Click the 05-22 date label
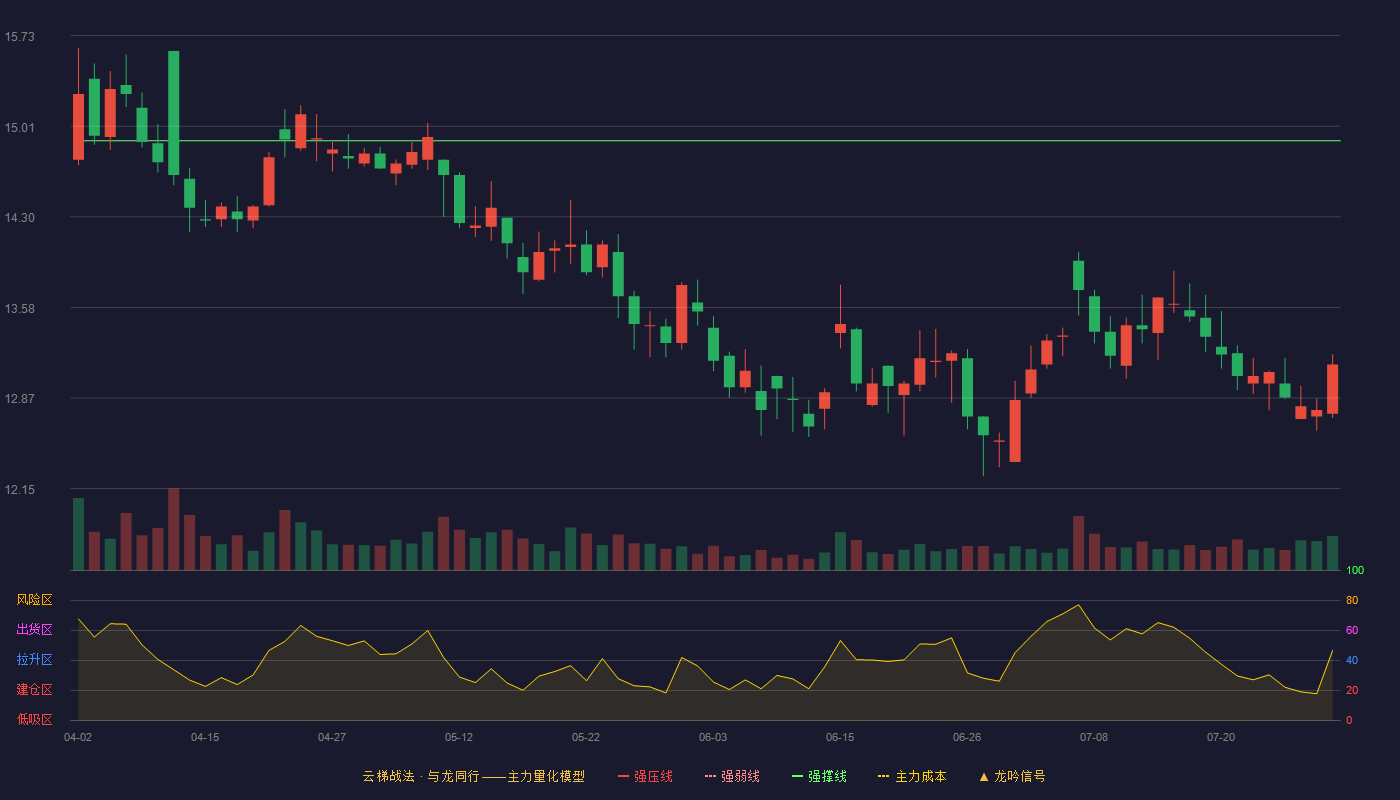This screenshot has height=800, width=1400. click(x=586, y=737)
